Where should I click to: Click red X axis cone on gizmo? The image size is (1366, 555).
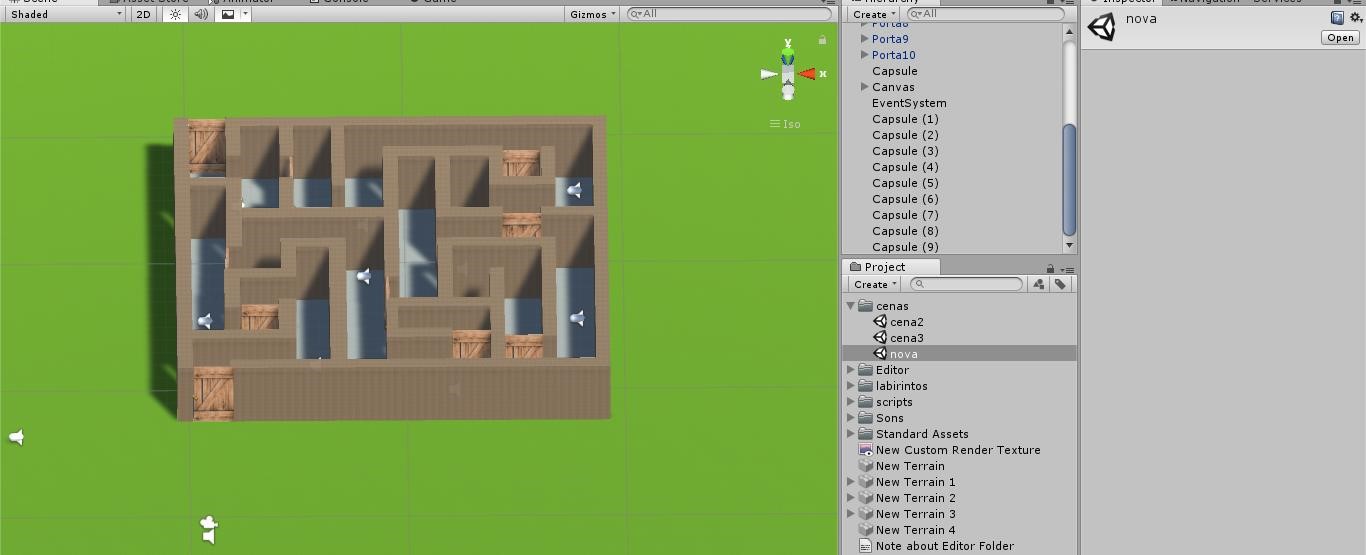click(x=808, y=74)
